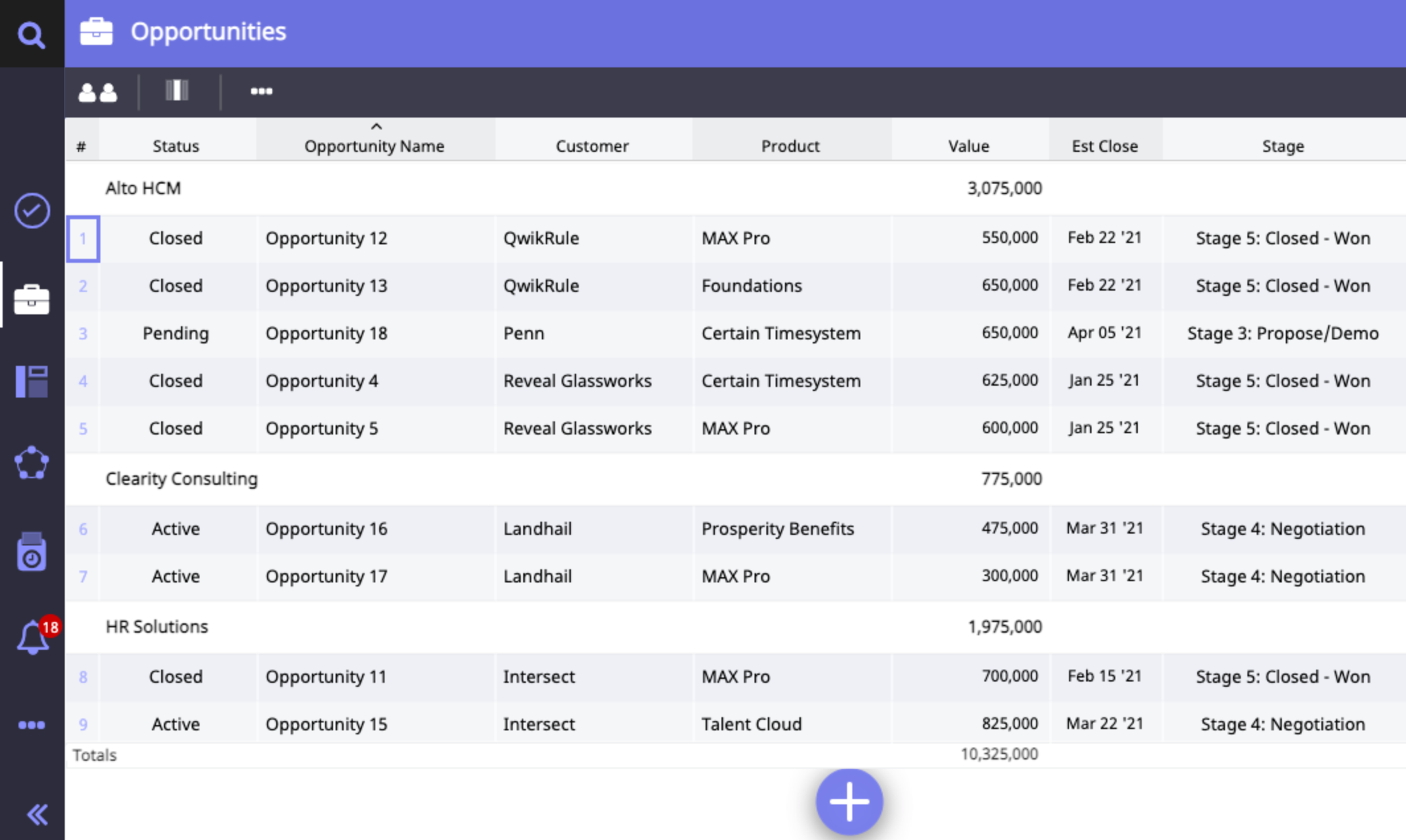Select the briefcase Opportunities sidebar icon
Image resolution: width=1406 pixels, height=840 pixels.
point(32,299)
